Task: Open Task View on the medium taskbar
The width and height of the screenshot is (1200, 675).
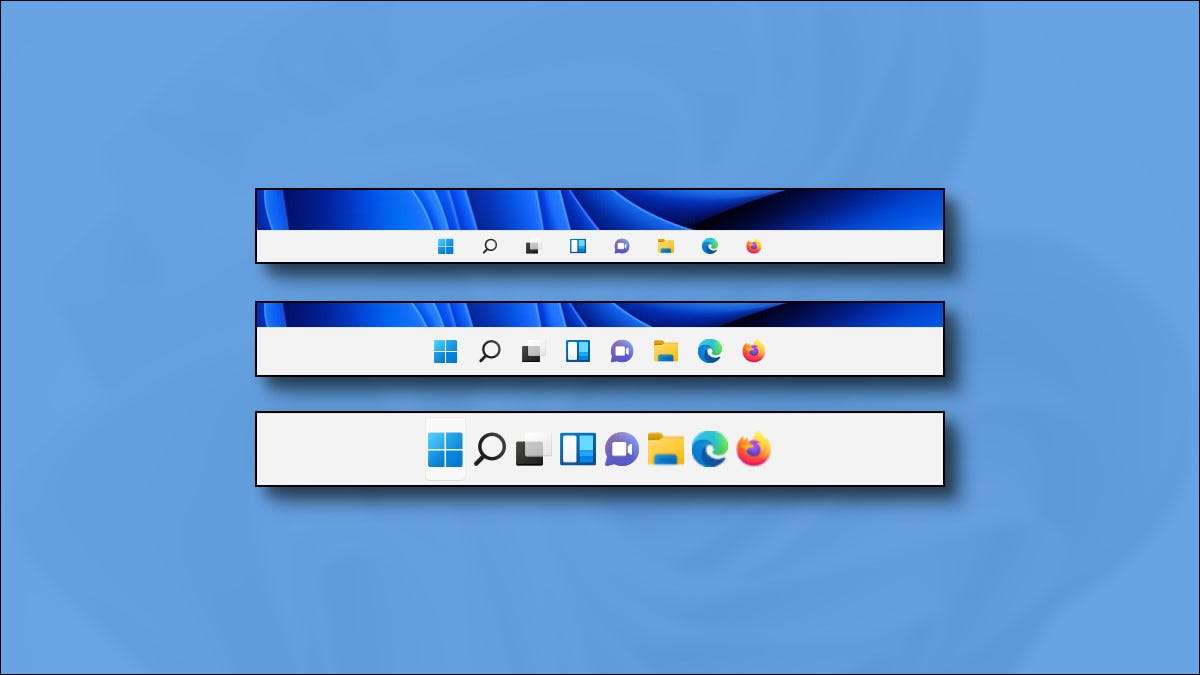Action: (533, 351)
